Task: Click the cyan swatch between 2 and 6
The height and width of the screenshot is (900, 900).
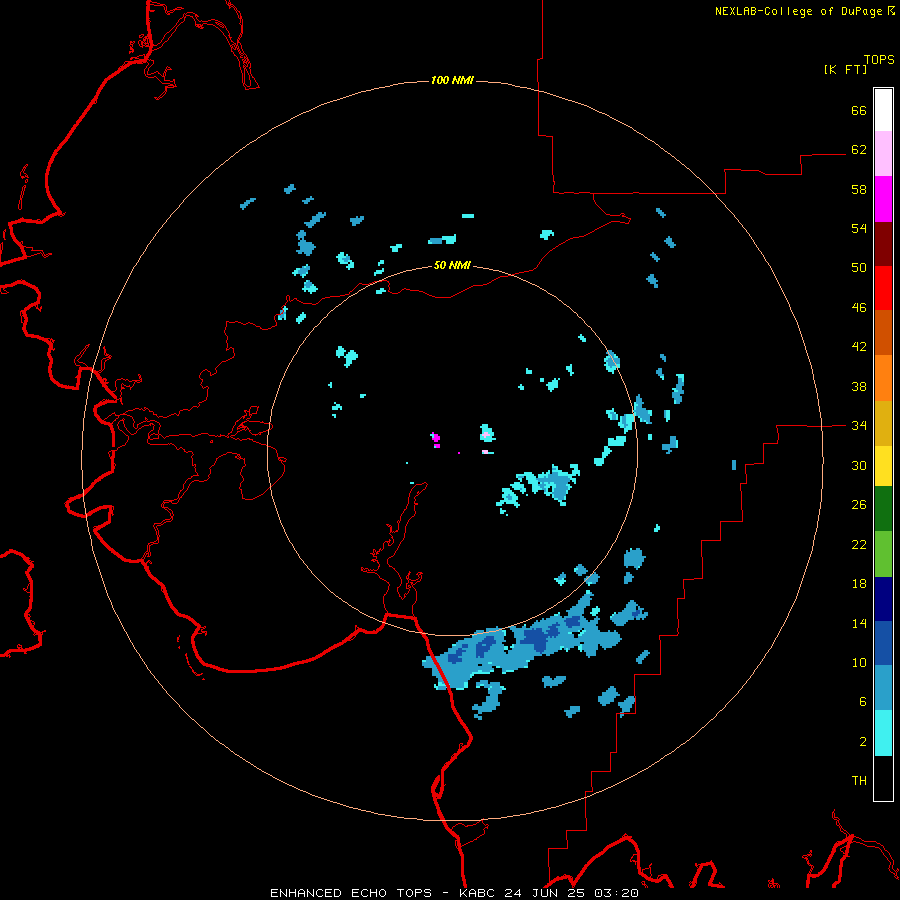Action: (883, 732)
